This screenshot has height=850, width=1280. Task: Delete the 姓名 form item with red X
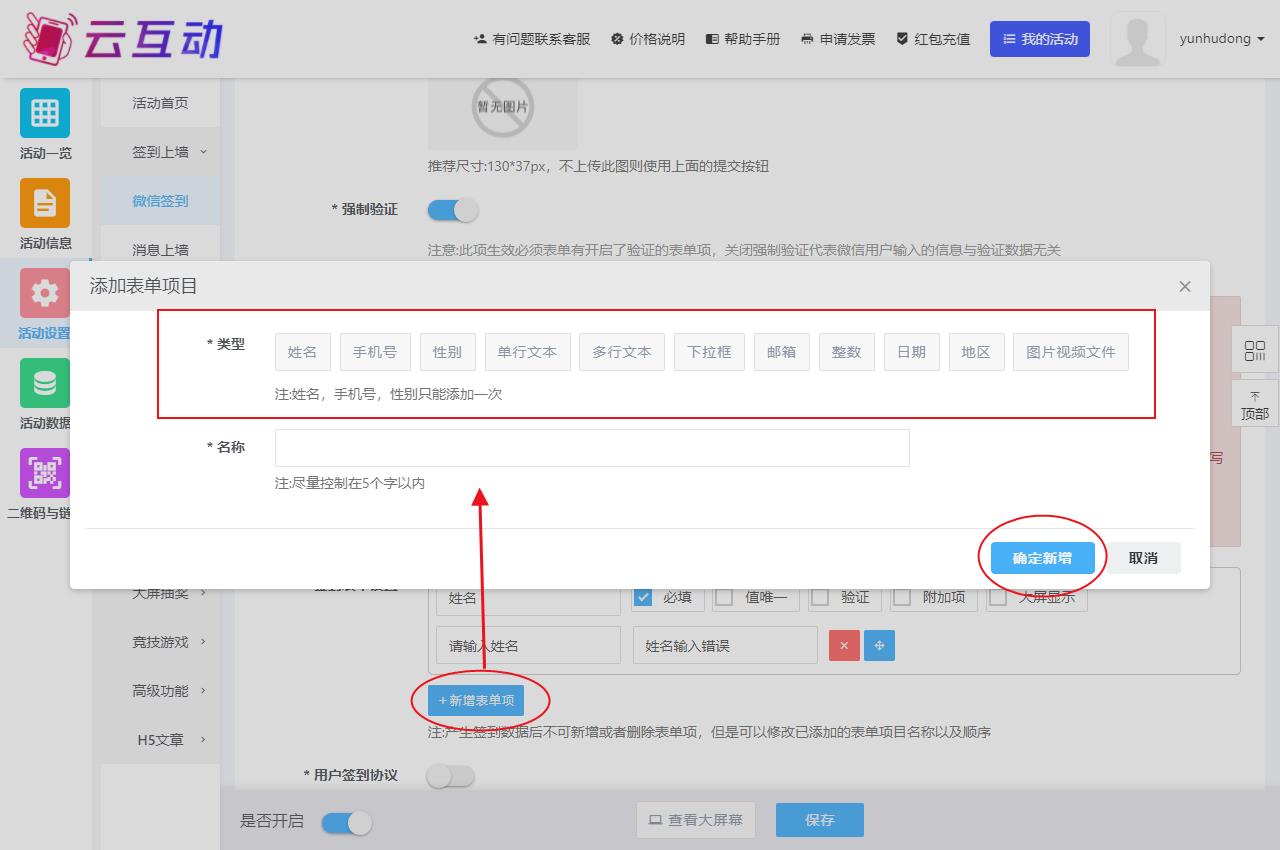pyautogui.click(x=844, y=646)
